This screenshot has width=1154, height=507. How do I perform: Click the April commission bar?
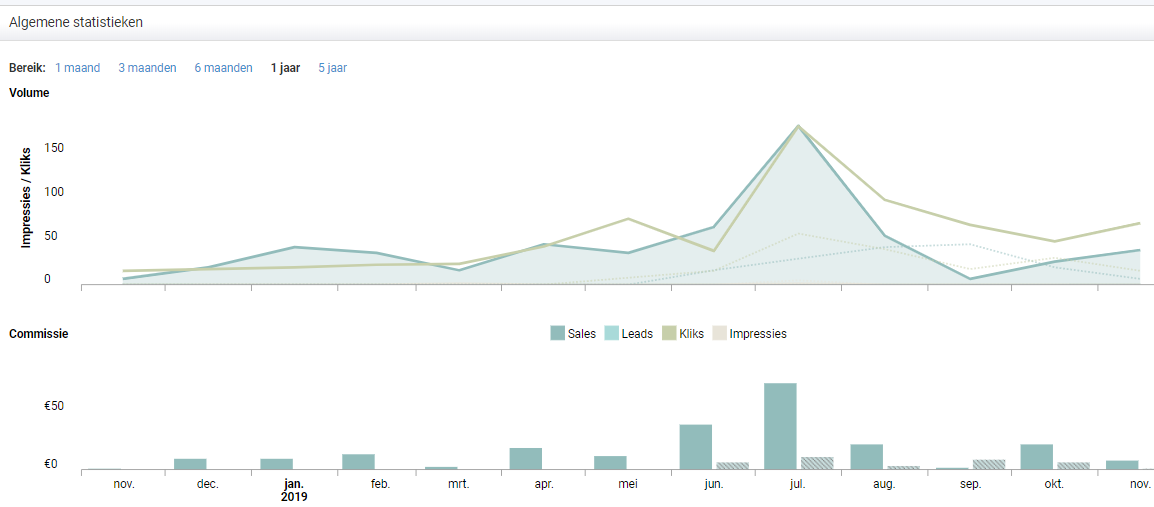tap(525, 459)
